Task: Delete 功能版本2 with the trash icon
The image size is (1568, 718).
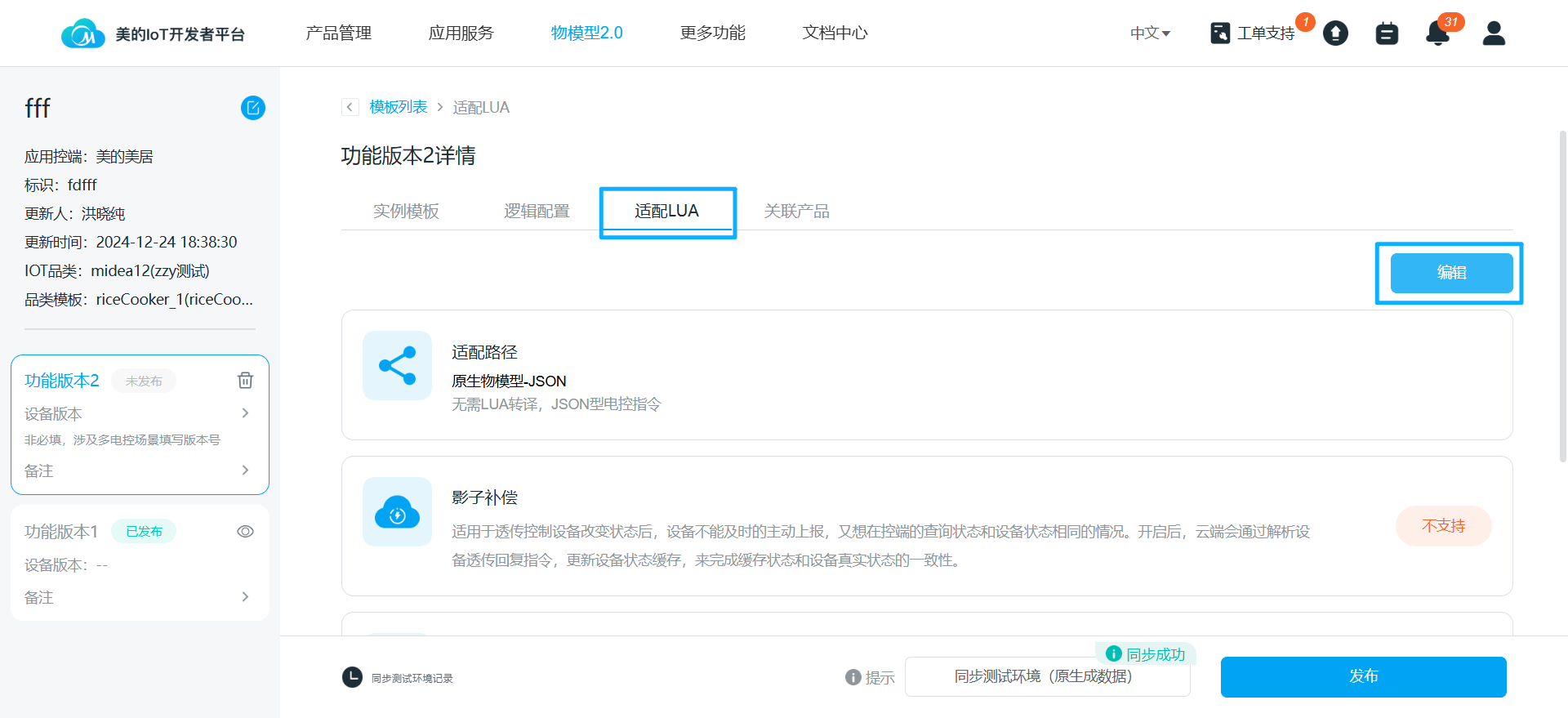Action: click(245, 381)
